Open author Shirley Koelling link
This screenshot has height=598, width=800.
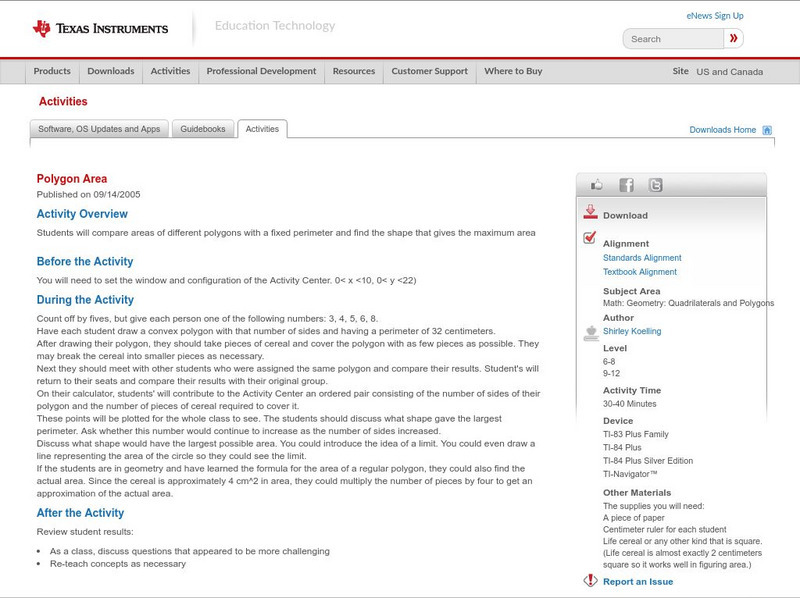(632, 331)
